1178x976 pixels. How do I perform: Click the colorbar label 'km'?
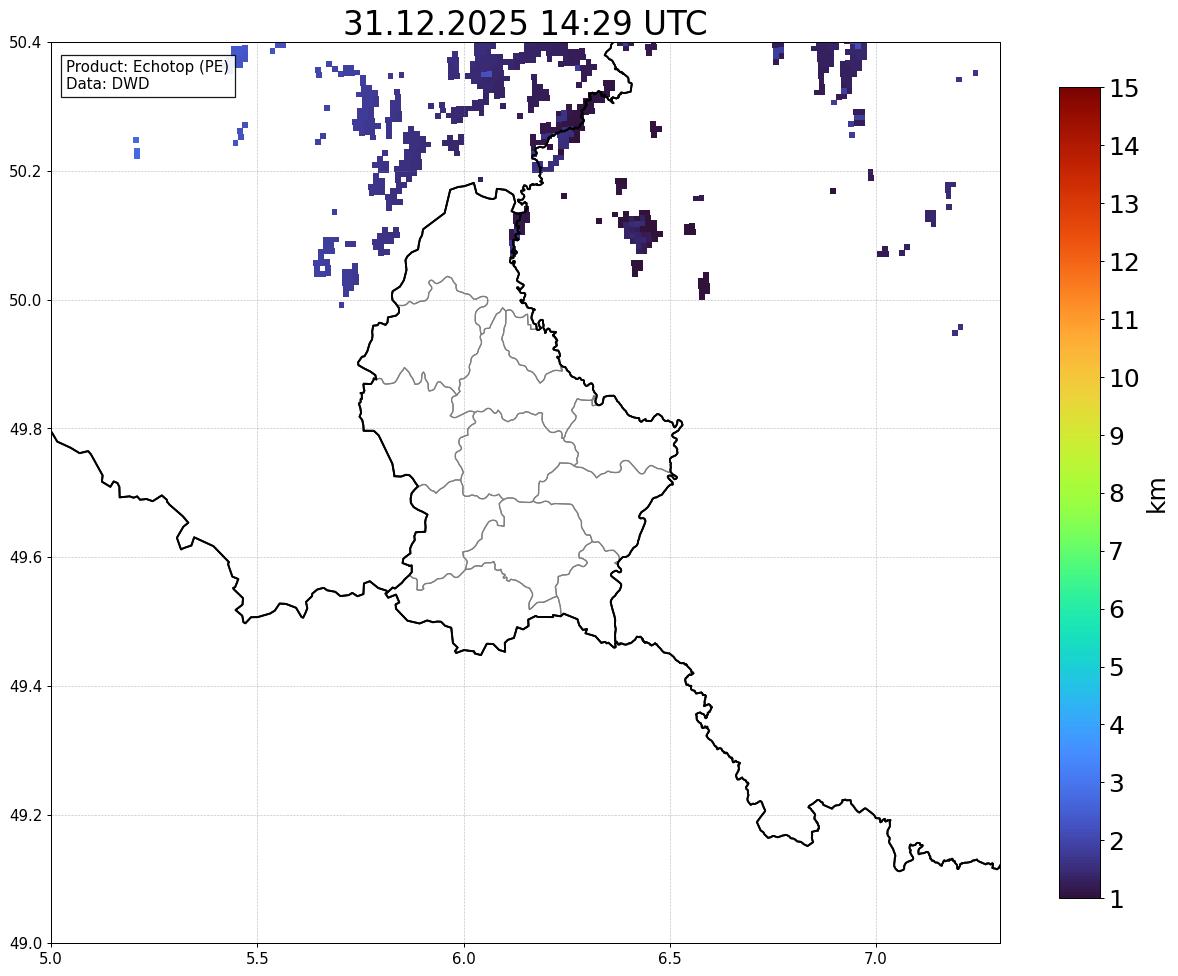tap(1156, 495)
